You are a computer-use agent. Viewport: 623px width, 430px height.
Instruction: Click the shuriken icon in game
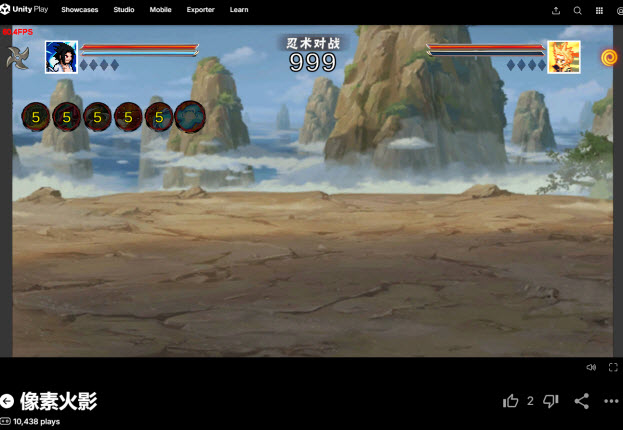[19, 57]
